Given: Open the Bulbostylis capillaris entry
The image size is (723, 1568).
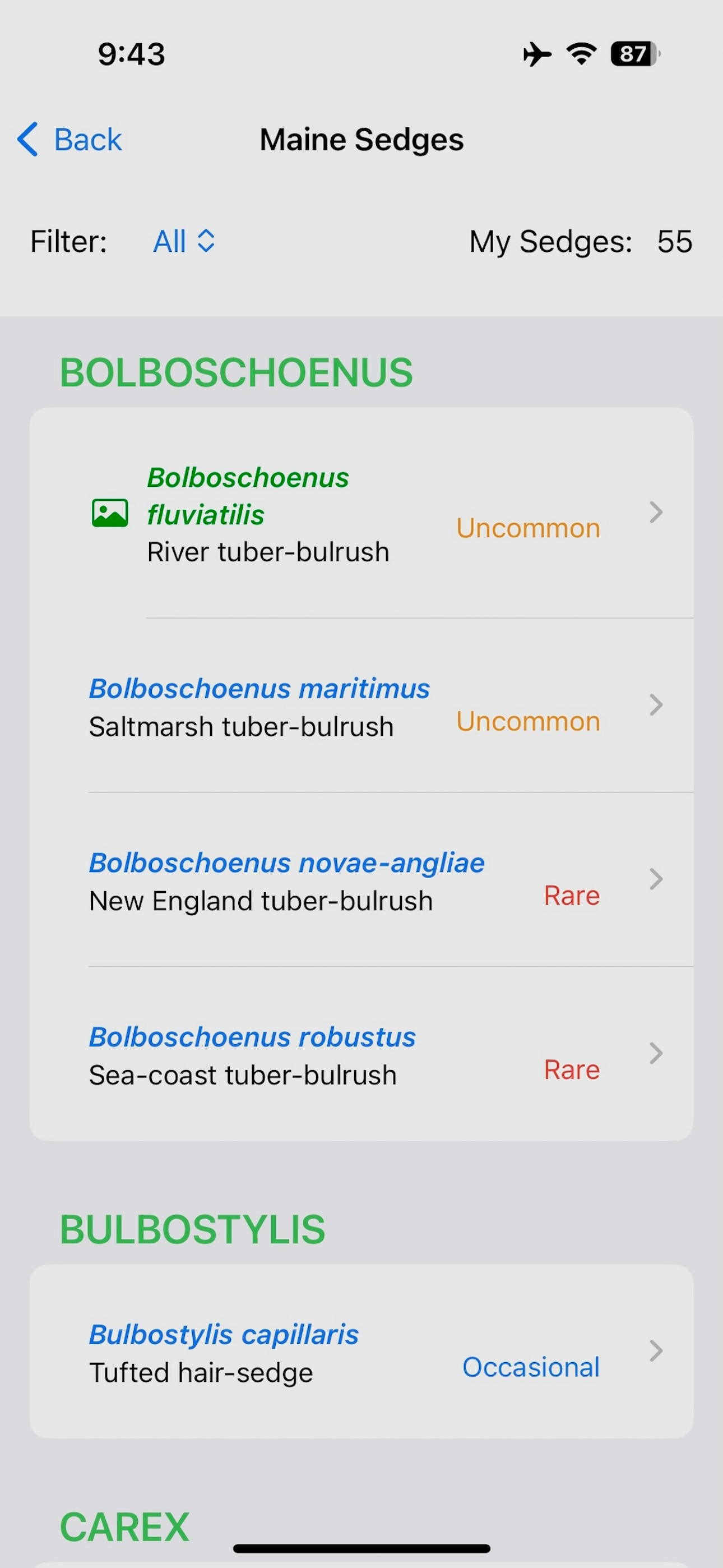Looking at the screenshot, I should [x=361, y=1352].
